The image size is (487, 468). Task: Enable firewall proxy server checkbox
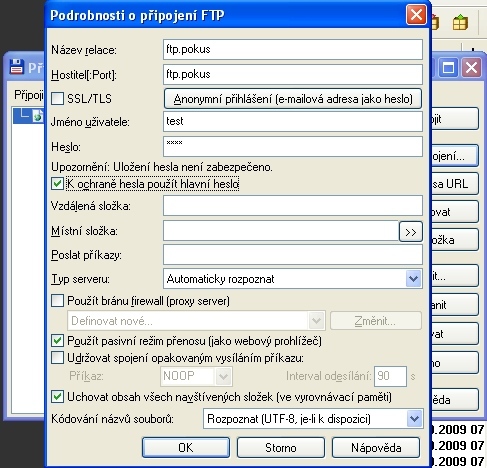point(57,301)
